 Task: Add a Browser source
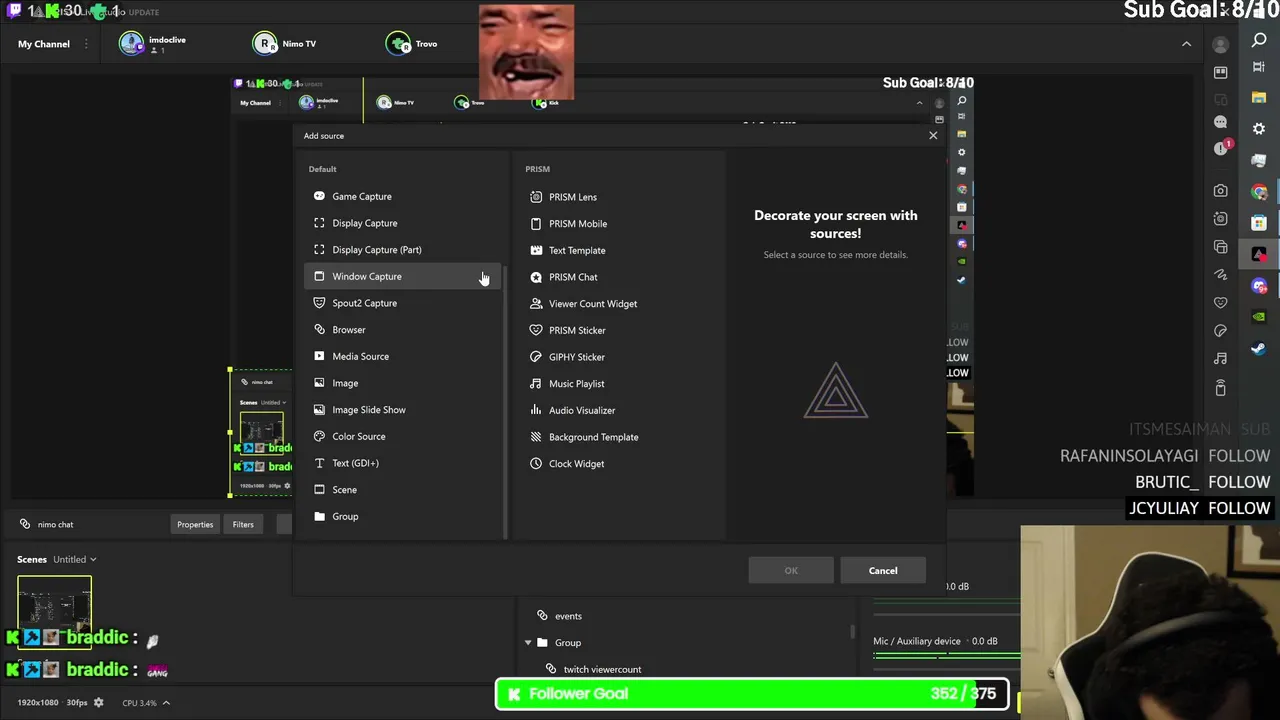click(404, 330)
